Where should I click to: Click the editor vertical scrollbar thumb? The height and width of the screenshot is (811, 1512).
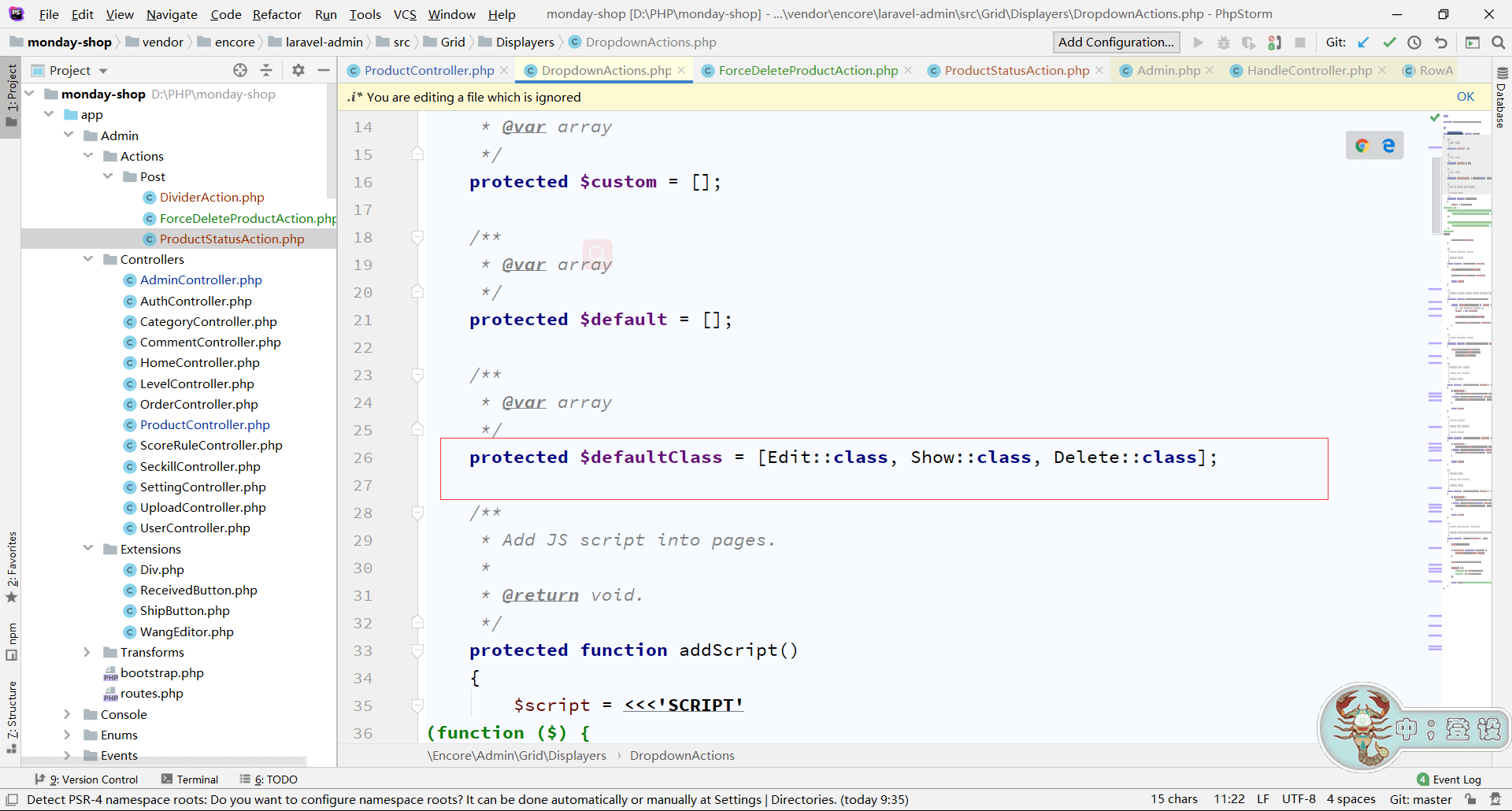point(1436,195)
